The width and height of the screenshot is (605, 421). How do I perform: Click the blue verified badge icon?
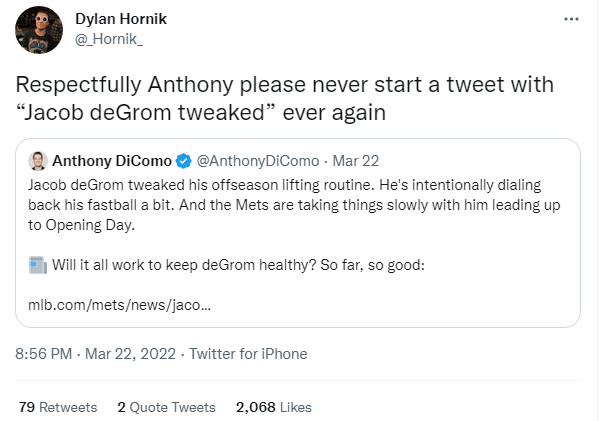pos(184,160)
